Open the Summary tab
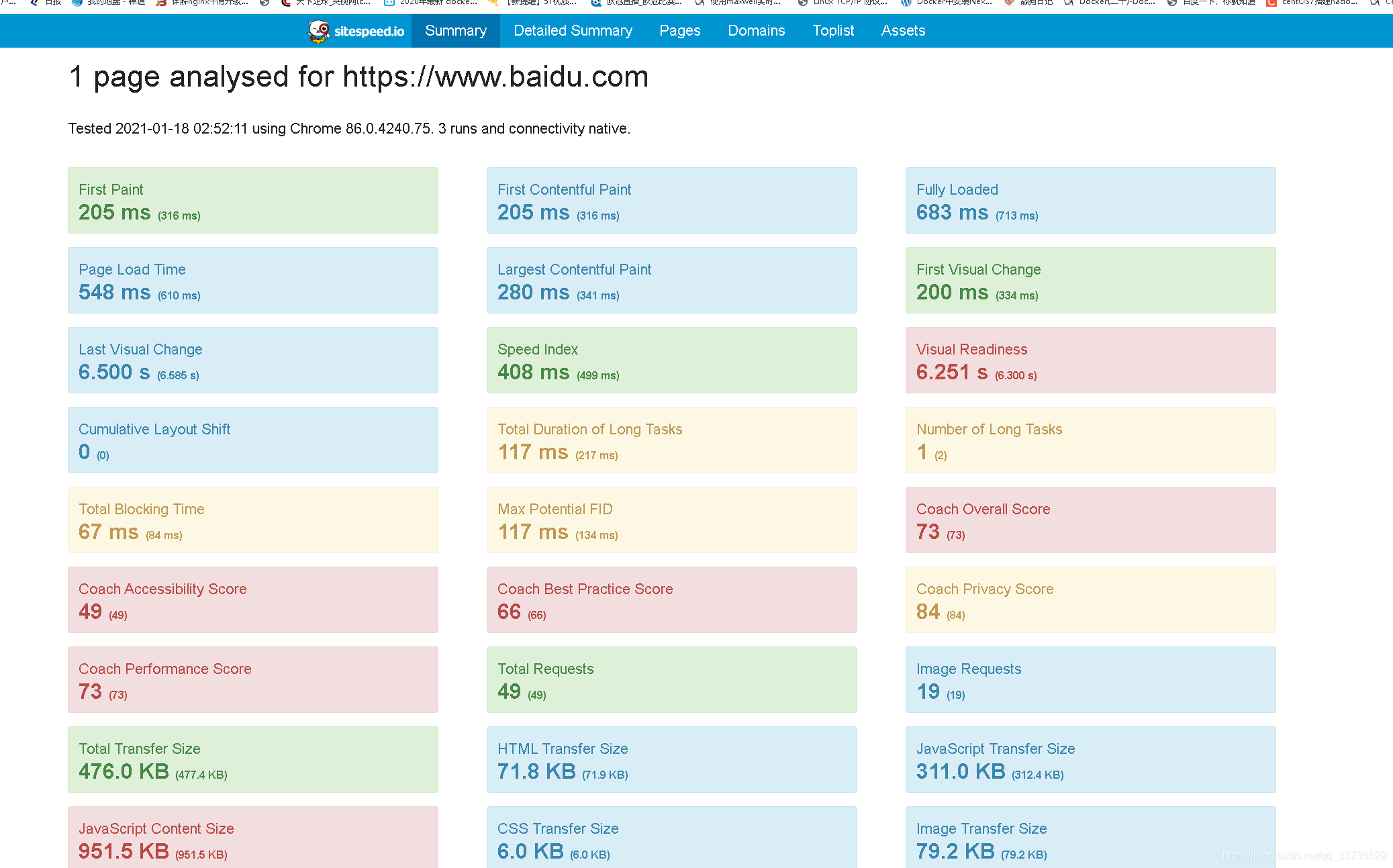1393x868 pixels. point(455,31)
